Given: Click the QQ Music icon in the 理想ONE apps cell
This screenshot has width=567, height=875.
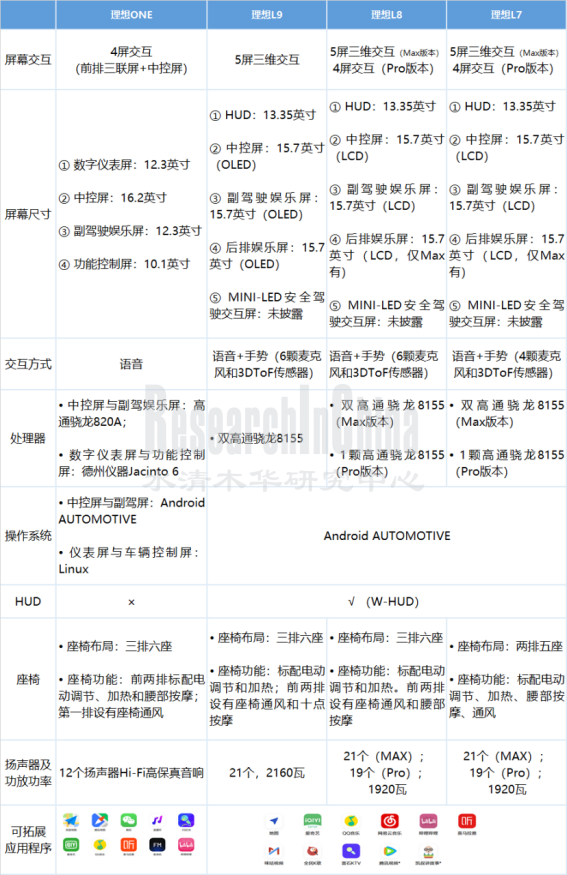Looking at the screenshot, I should pyautogui.click(x=100, y=845).
